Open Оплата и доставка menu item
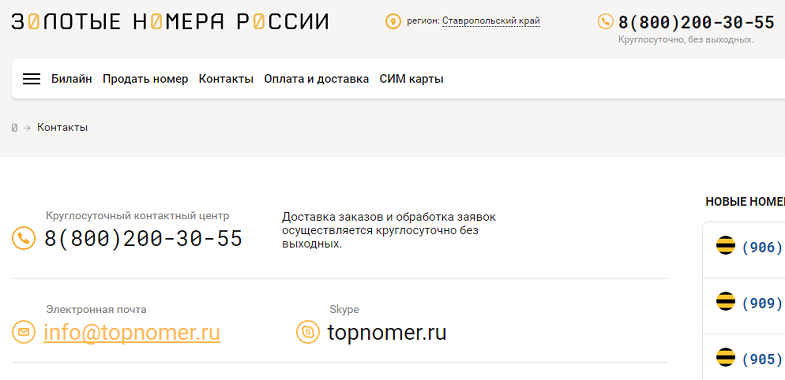 (316, 79)
